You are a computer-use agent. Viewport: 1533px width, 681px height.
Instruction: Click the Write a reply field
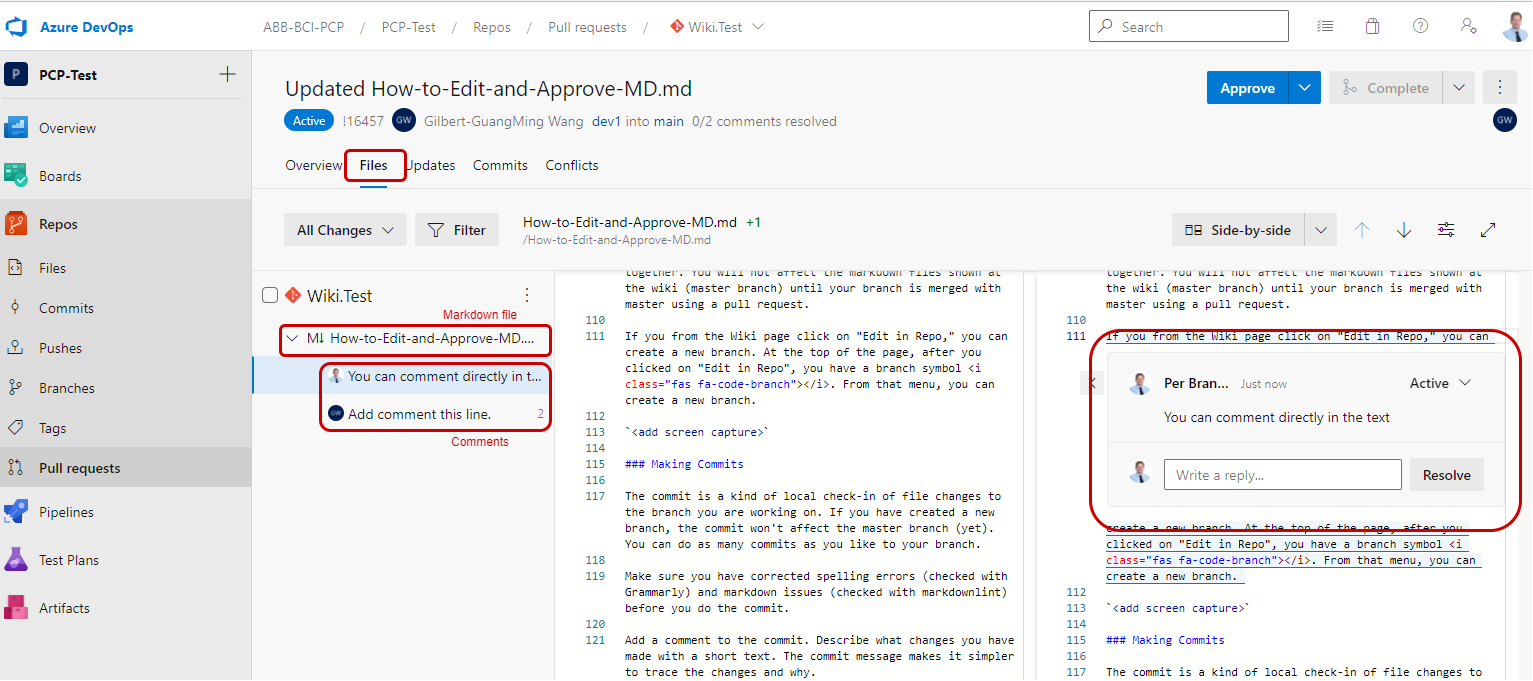point(1283,475)
